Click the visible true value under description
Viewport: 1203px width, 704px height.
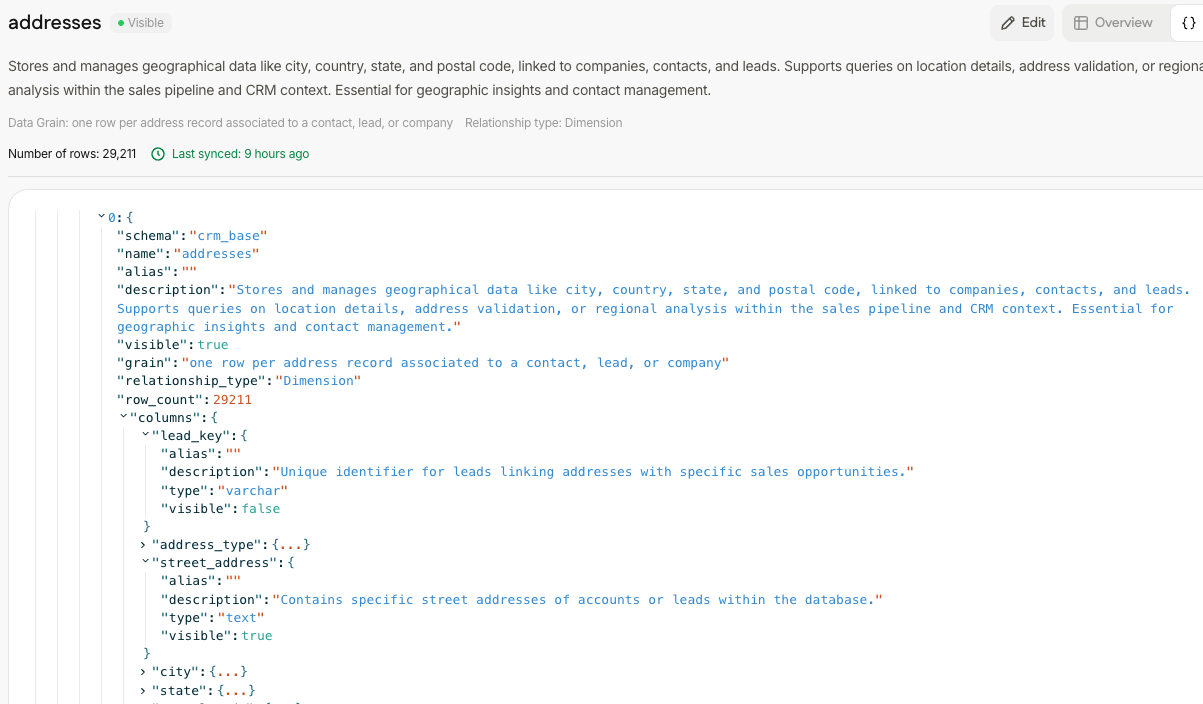coord(213,345)
